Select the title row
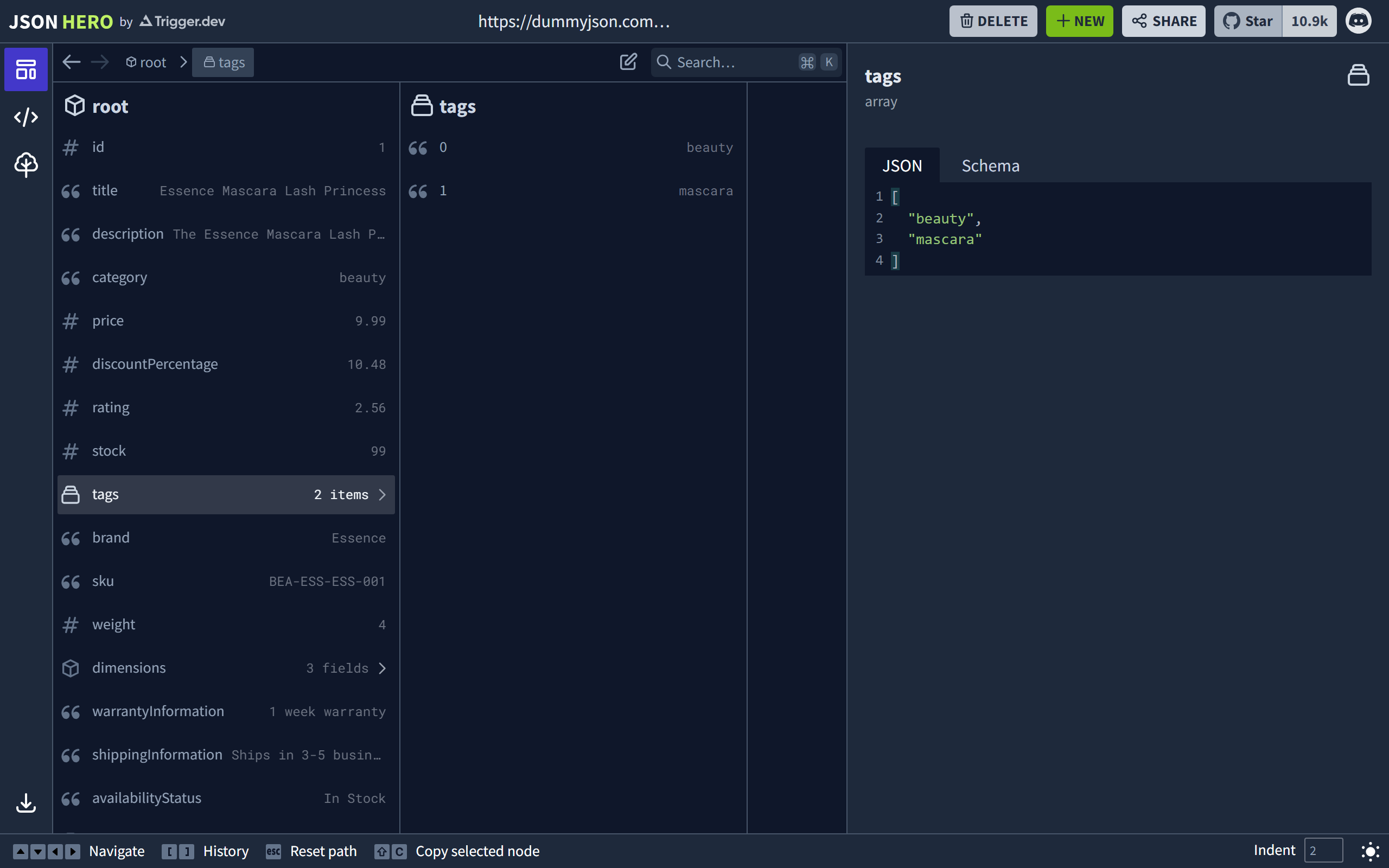This screenshot has height=868, width=1389. pos(226,190)
